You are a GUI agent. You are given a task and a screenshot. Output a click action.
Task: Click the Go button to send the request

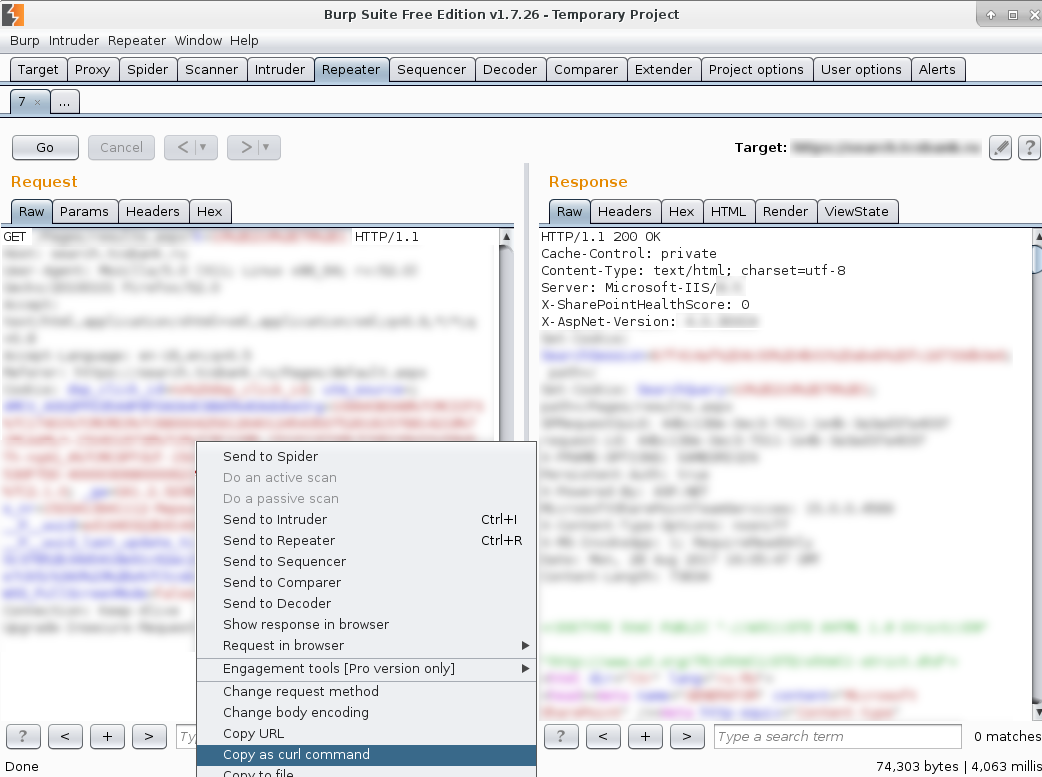pos(45,147)
